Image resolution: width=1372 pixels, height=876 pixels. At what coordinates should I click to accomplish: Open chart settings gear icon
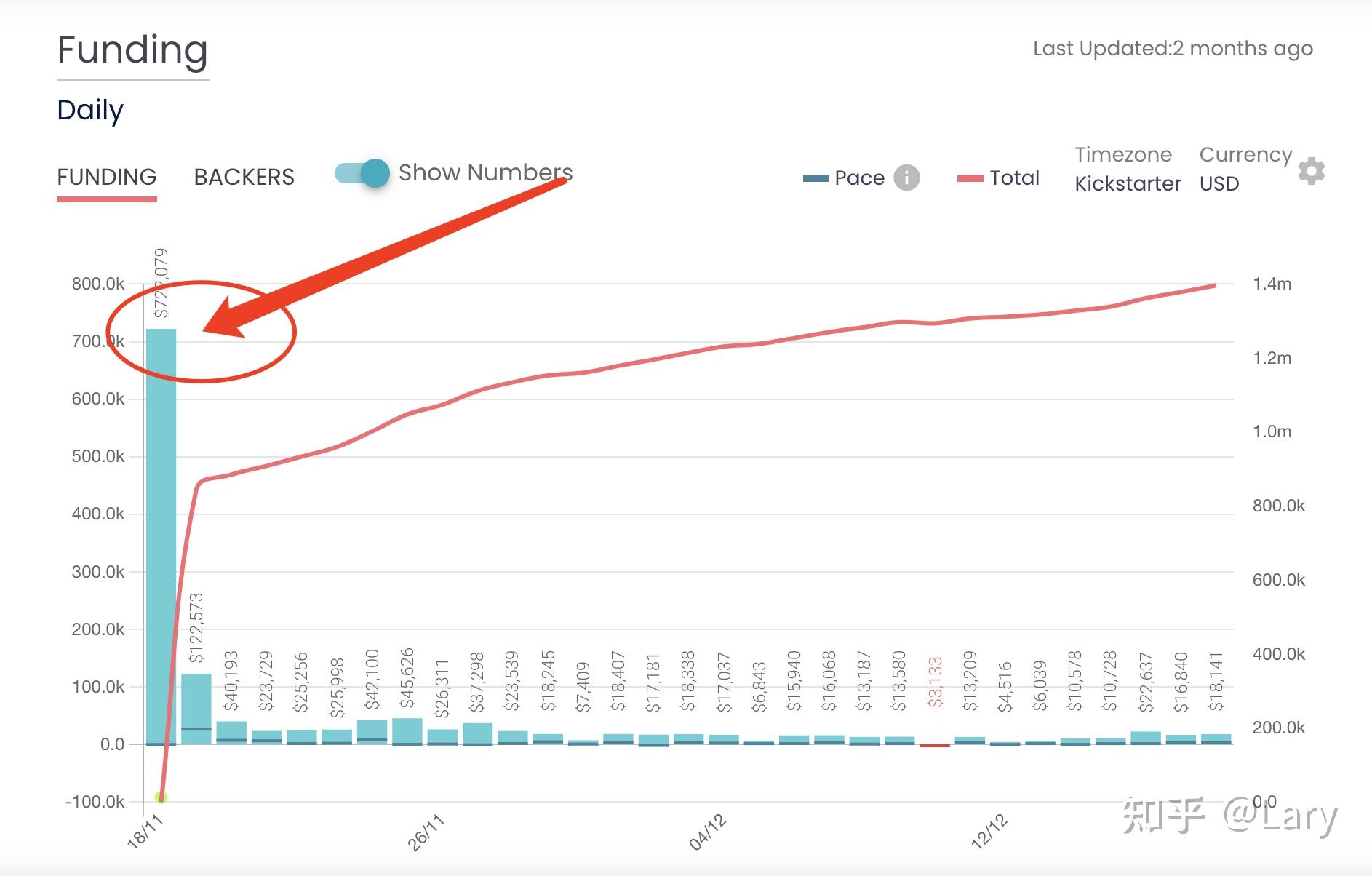point(1311,171)
